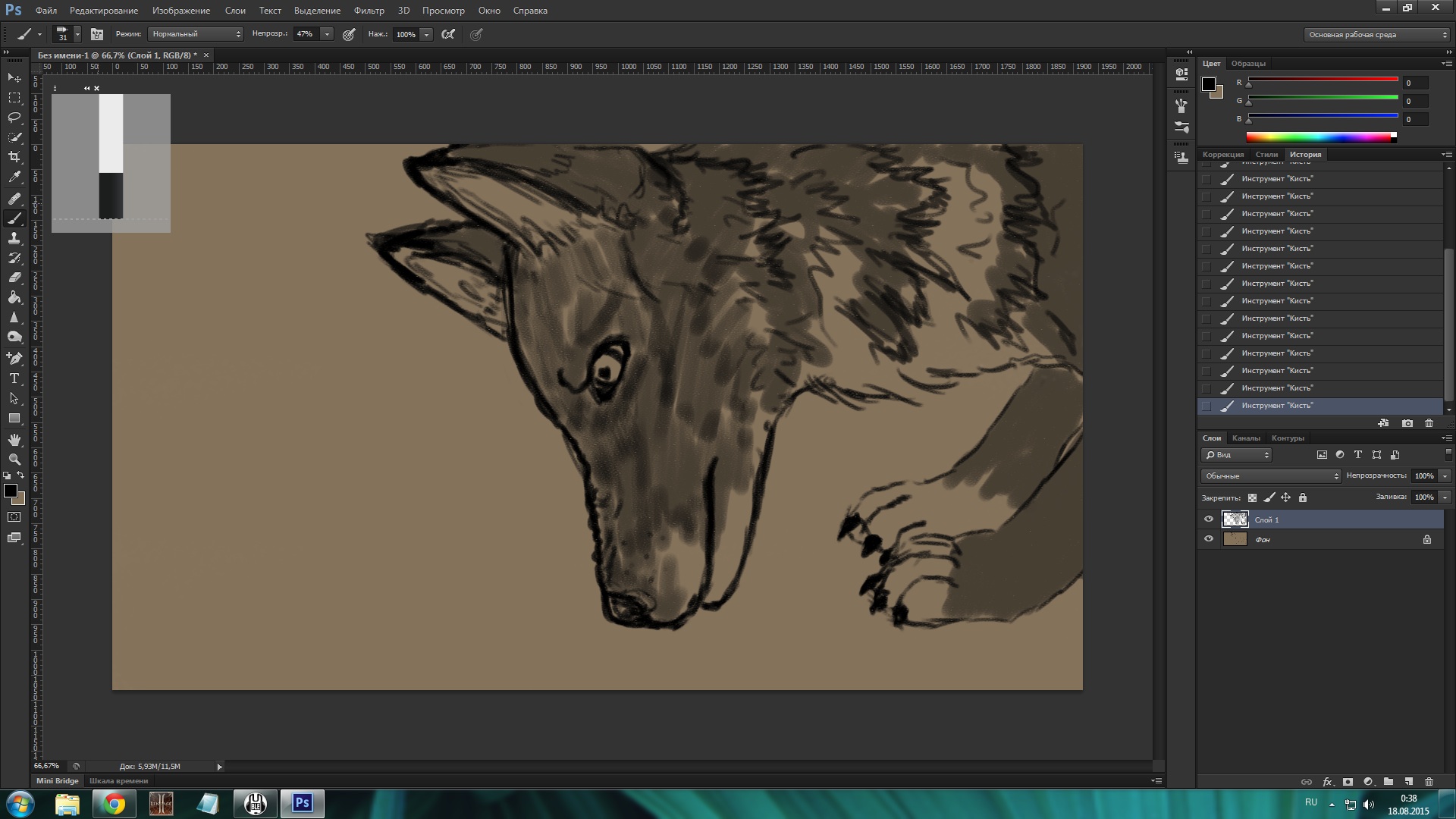The width and height of the screenshot is (1456, 819).
Task: Toggle Quick Mask mode
Action: 14,517
